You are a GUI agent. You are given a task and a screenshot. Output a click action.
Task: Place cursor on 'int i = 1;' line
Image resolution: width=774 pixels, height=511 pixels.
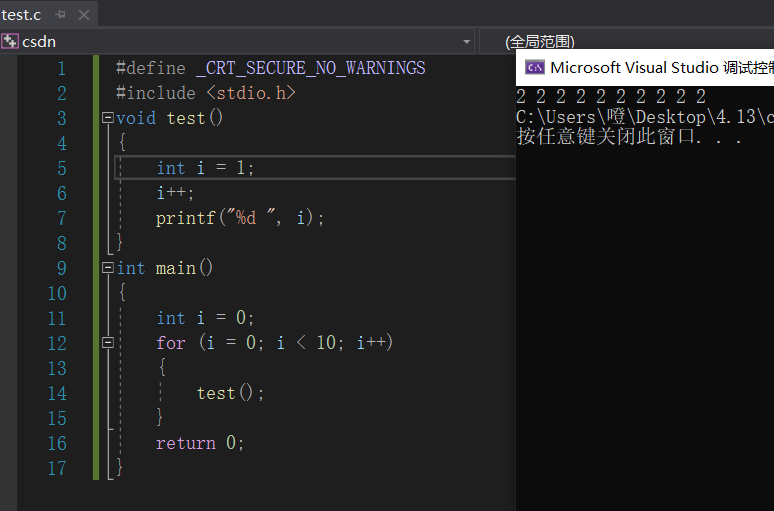coord(205,168)
